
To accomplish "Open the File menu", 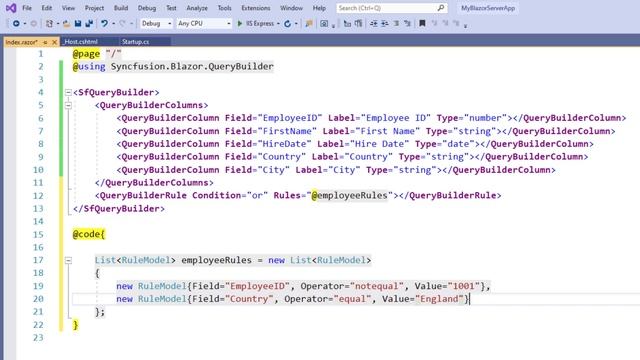I will click(x=27, y=8).
